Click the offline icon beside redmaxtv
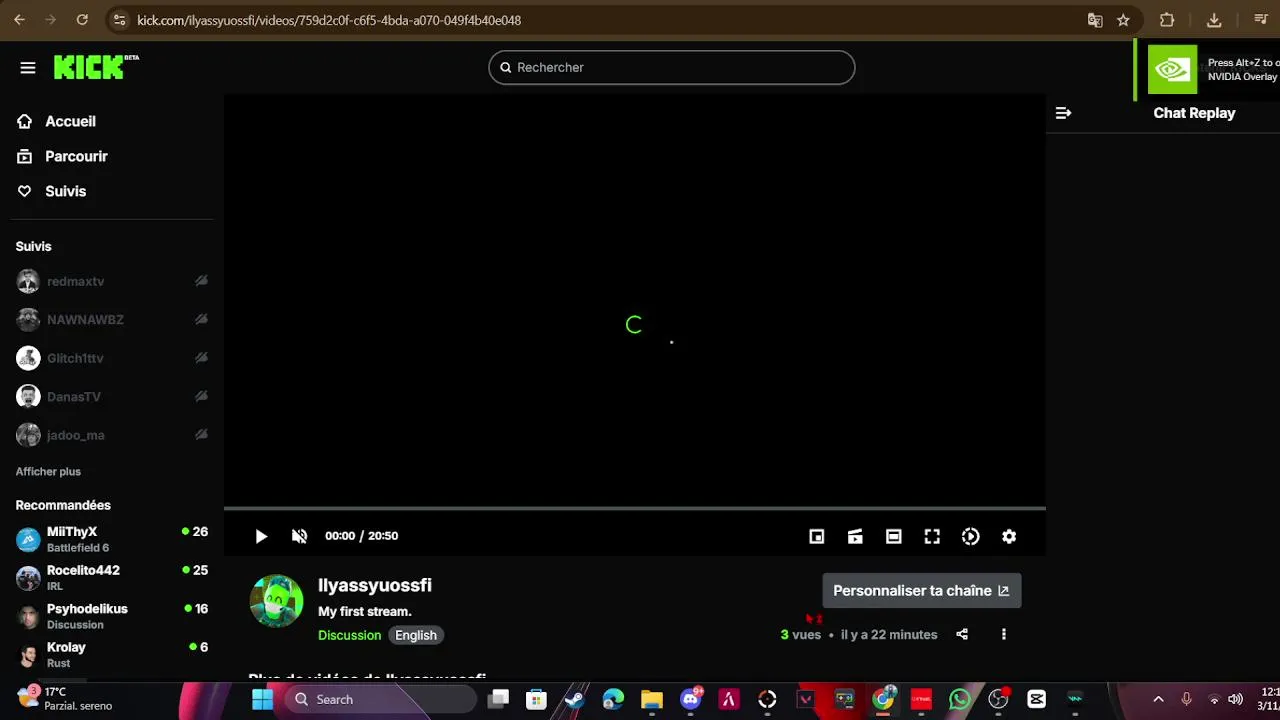 (x=201, y=281)
